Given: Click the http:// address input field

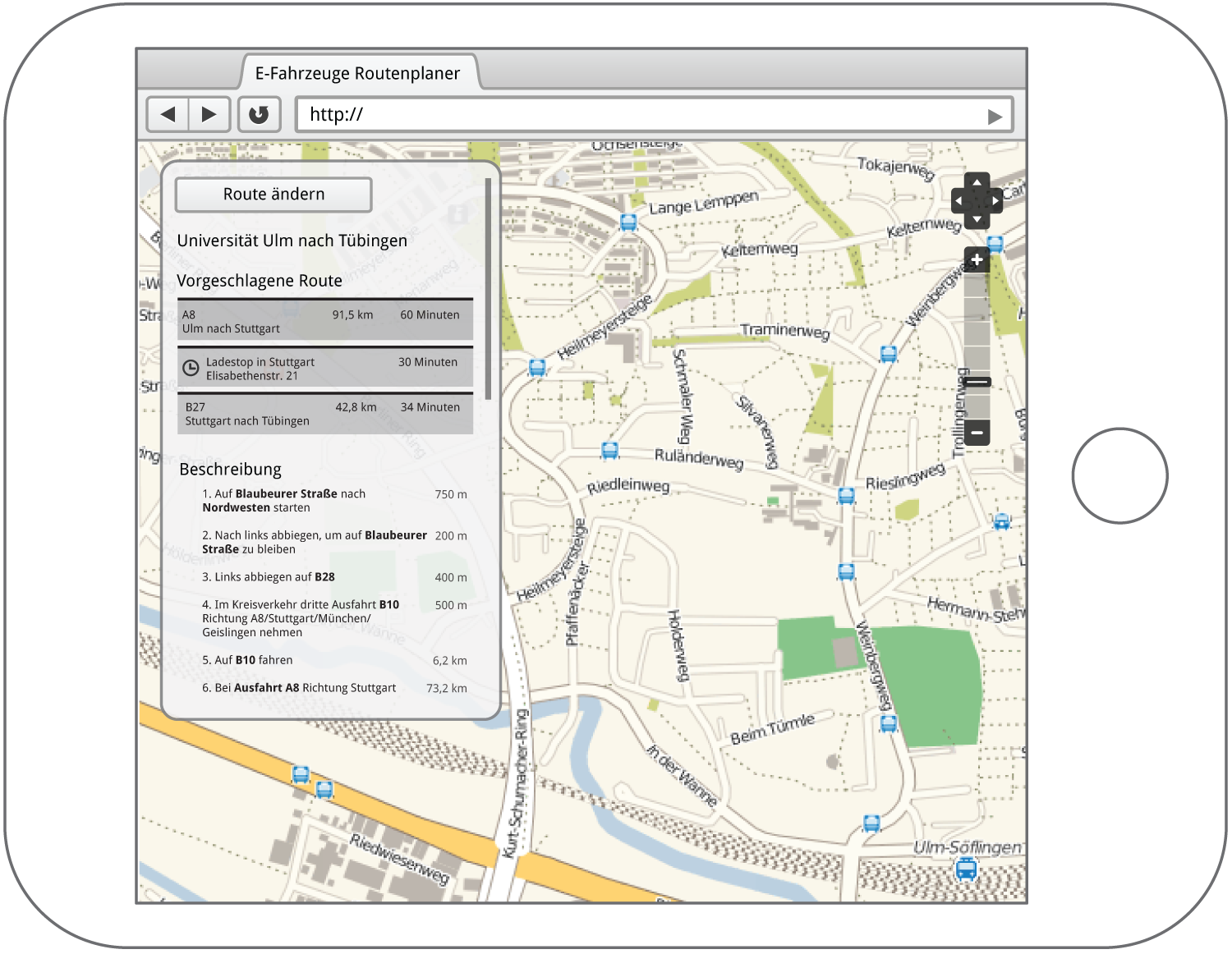Looking at the screenshot, I should pos(641,115).
